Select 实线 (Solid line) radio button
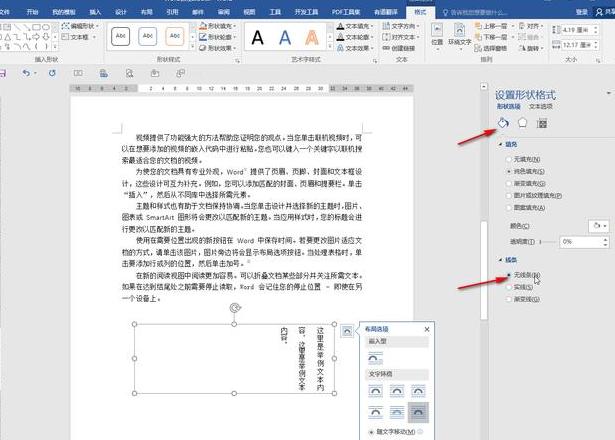This screenshot has height=440, width=615. (509, 287)
